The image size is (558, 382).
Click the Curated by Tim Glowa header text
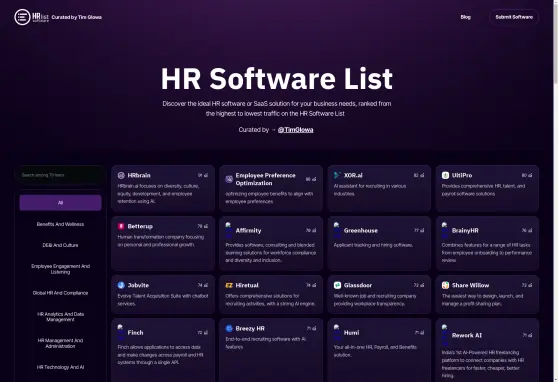pos(77,17)
